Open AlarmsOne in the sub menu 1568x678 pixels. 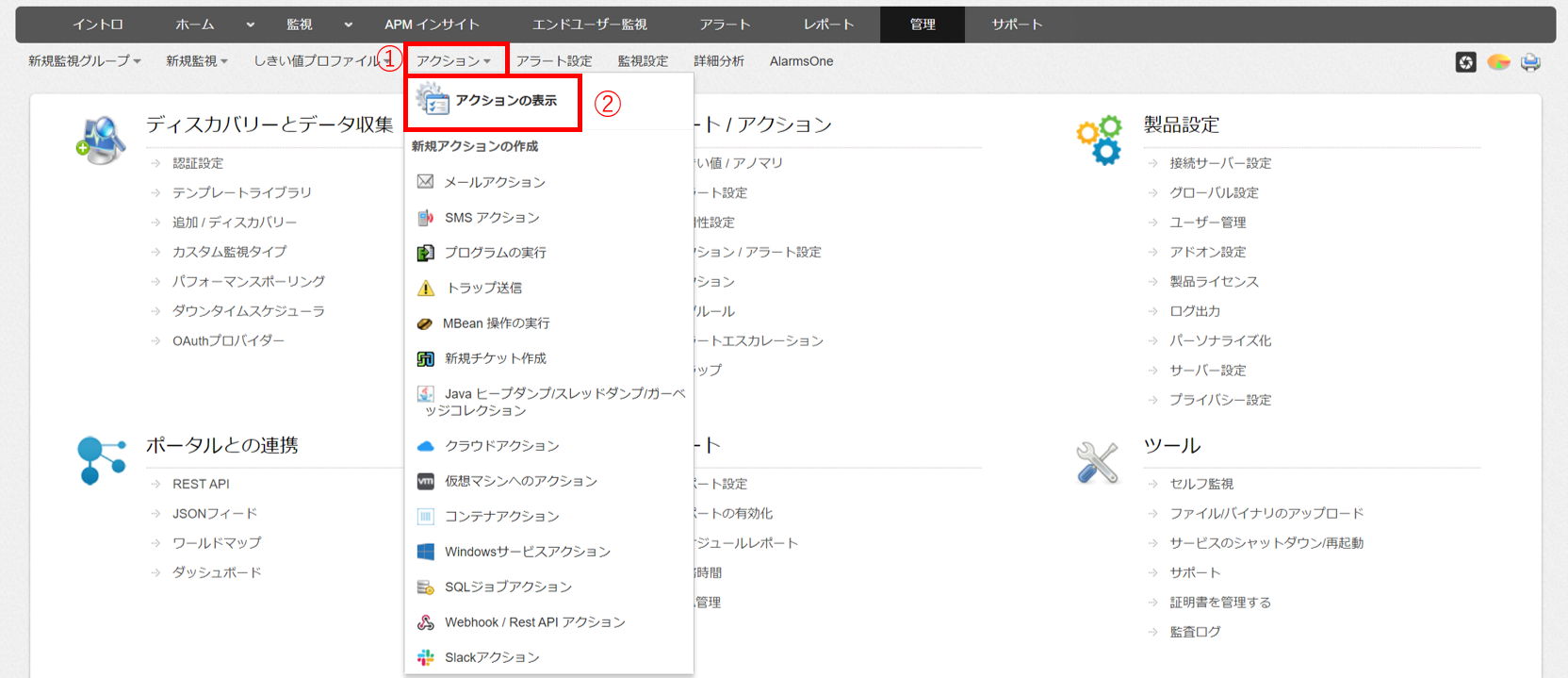click(x=801, y=61)
